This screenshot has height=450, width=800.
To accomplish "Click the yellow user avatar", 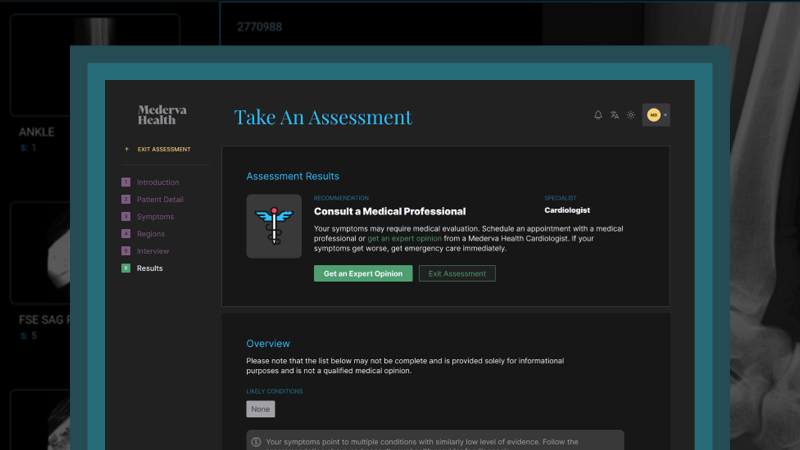I will pyautogui.click(x=652, y=115).
